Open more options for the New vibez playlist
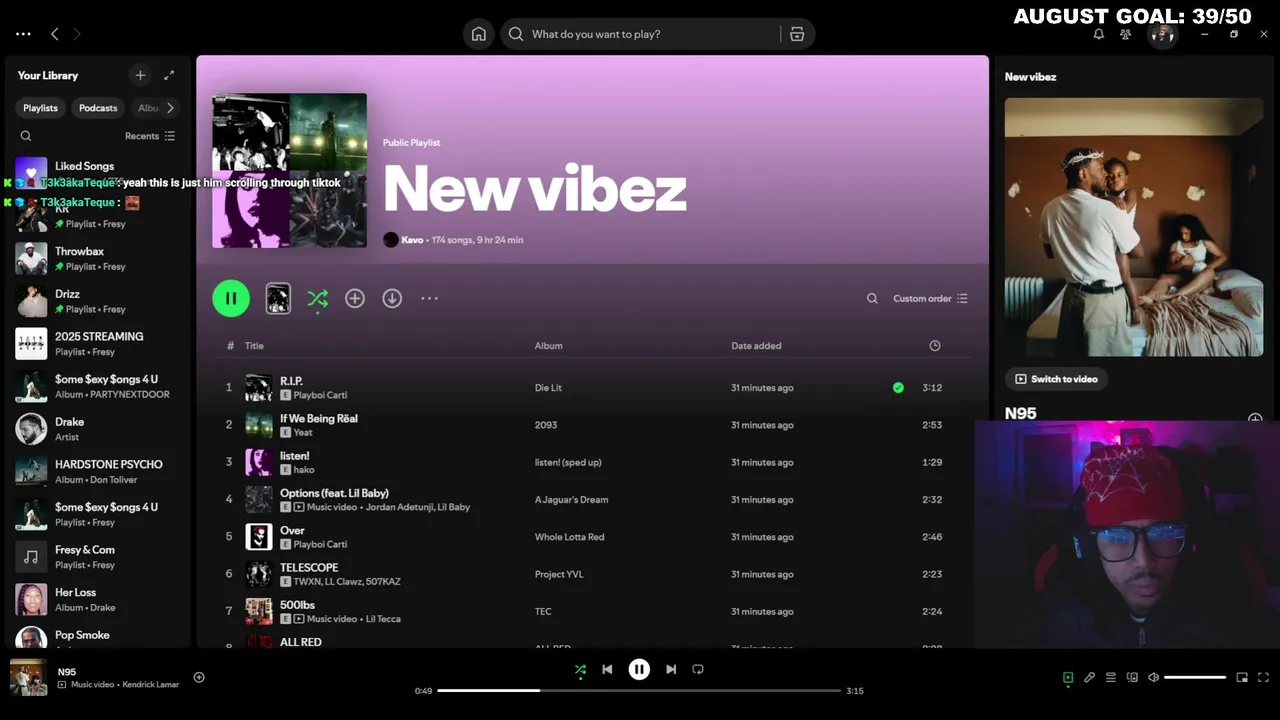This screenshot has height=720, width=1280. coord(430,298)
